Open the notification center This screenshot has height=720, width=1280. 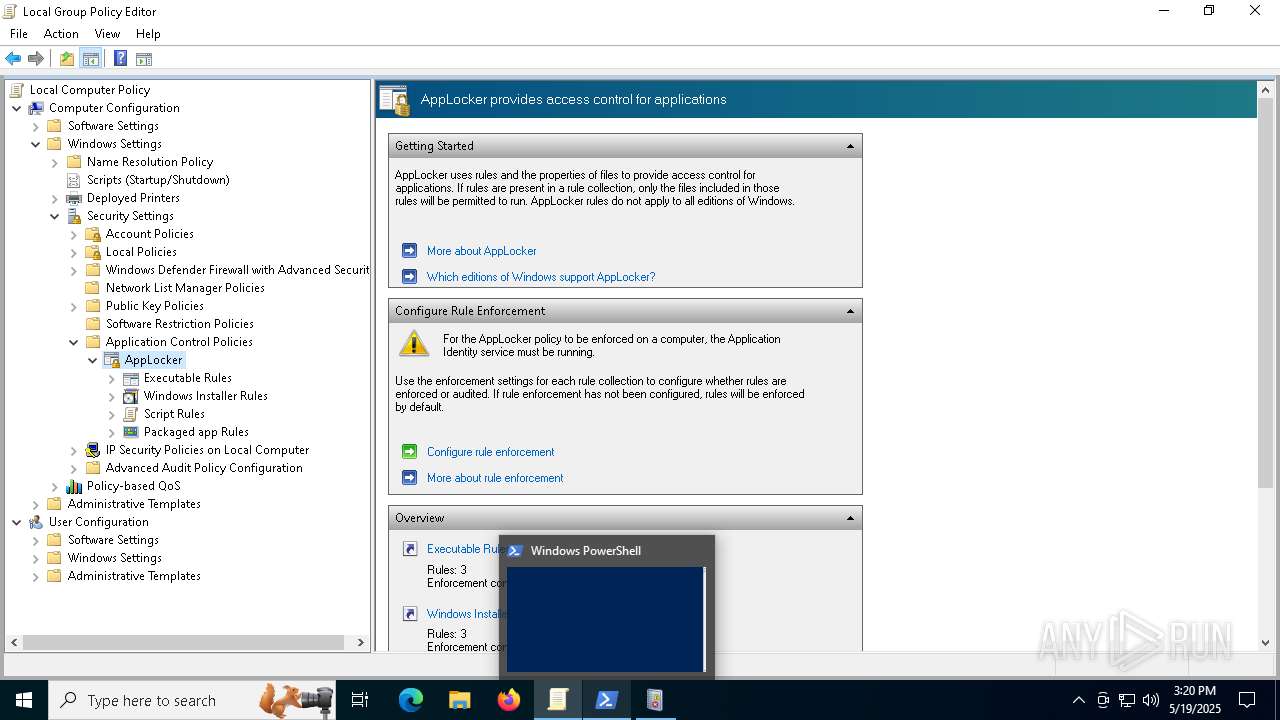pyautogui.click(x=1247, y=700)
